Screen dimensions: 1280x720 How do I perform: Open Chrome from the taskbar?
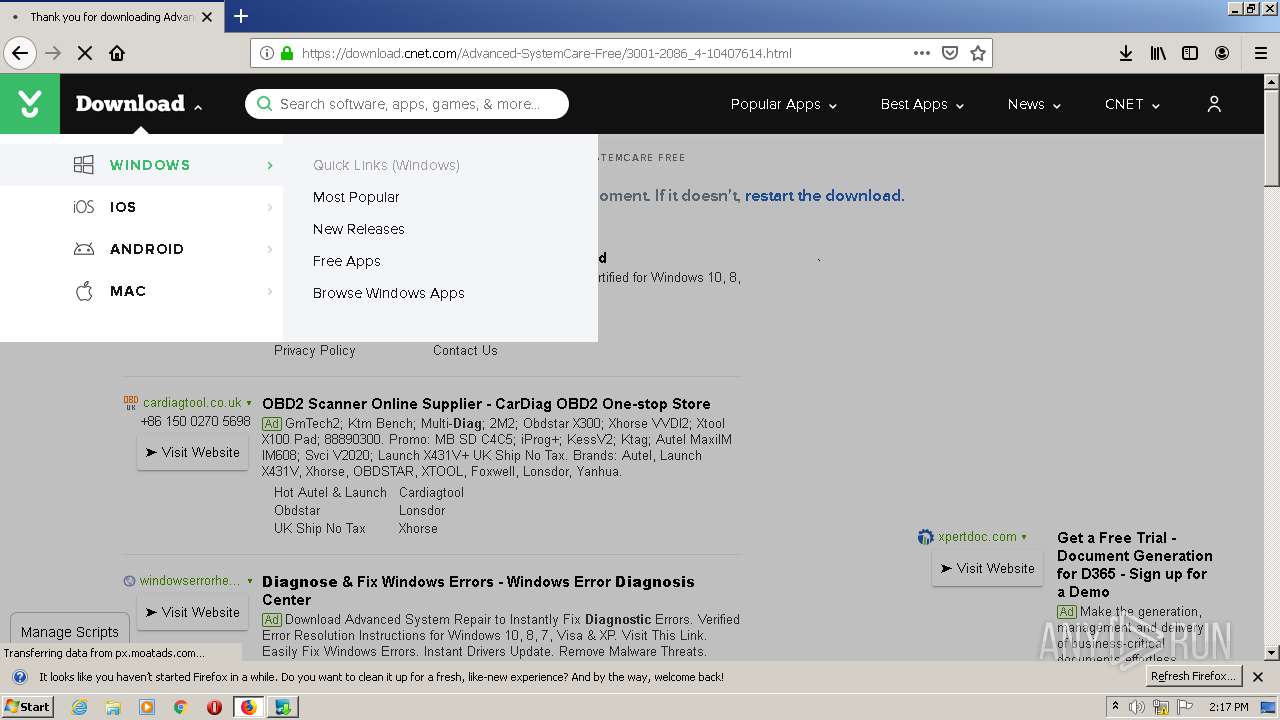(x=181, y=707)
